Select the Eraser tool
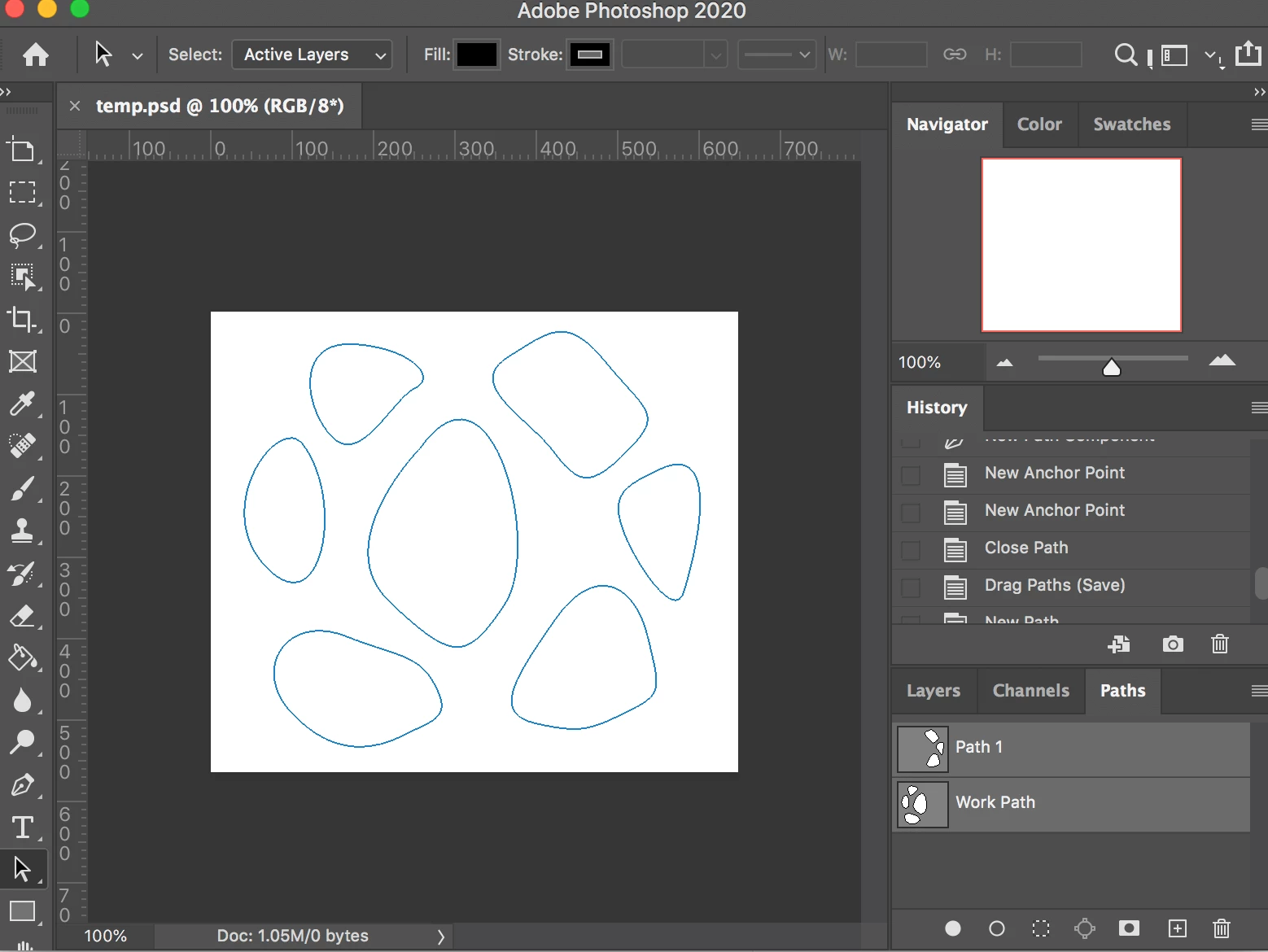The height and width of the screenshot is (952, 1268). coord(22,616)
